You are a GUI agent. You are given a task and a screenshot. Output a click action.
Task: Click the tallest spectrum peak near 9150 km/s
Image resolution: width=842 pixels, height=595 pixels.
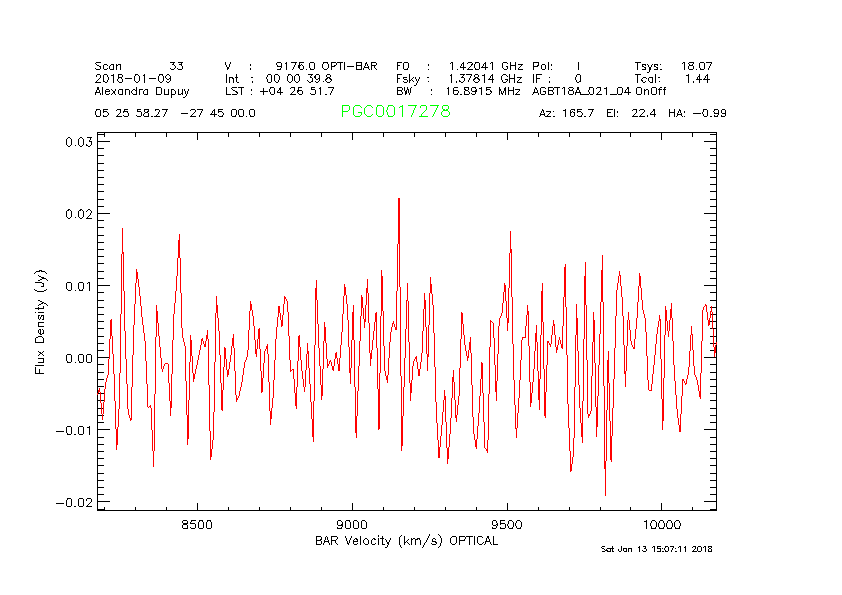[x=399, y=199]
